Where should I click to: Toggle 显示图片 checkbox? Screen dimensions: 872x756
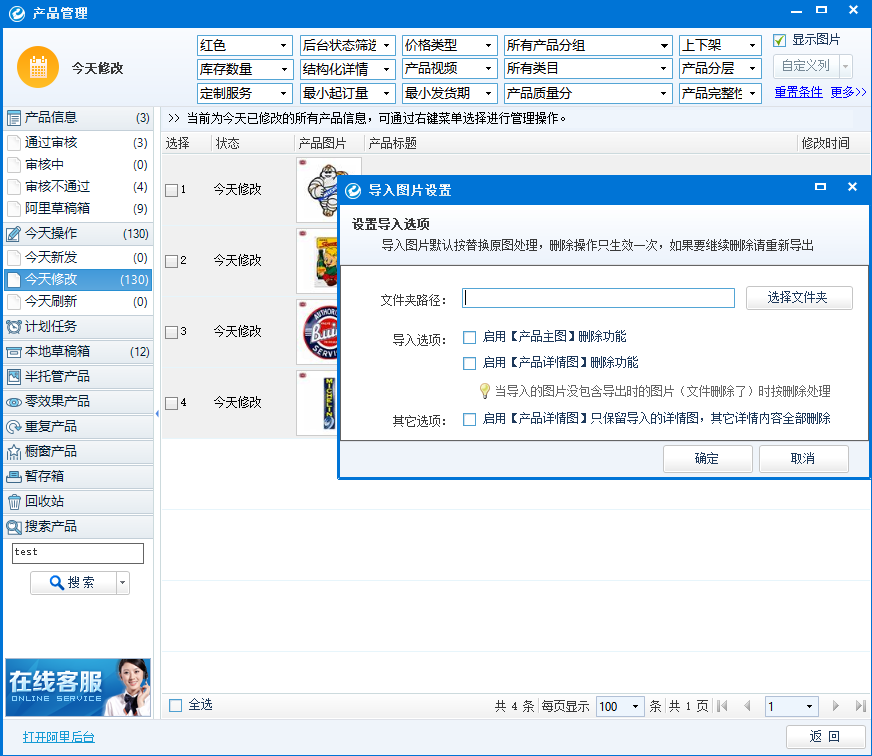(x=780, y=40)
